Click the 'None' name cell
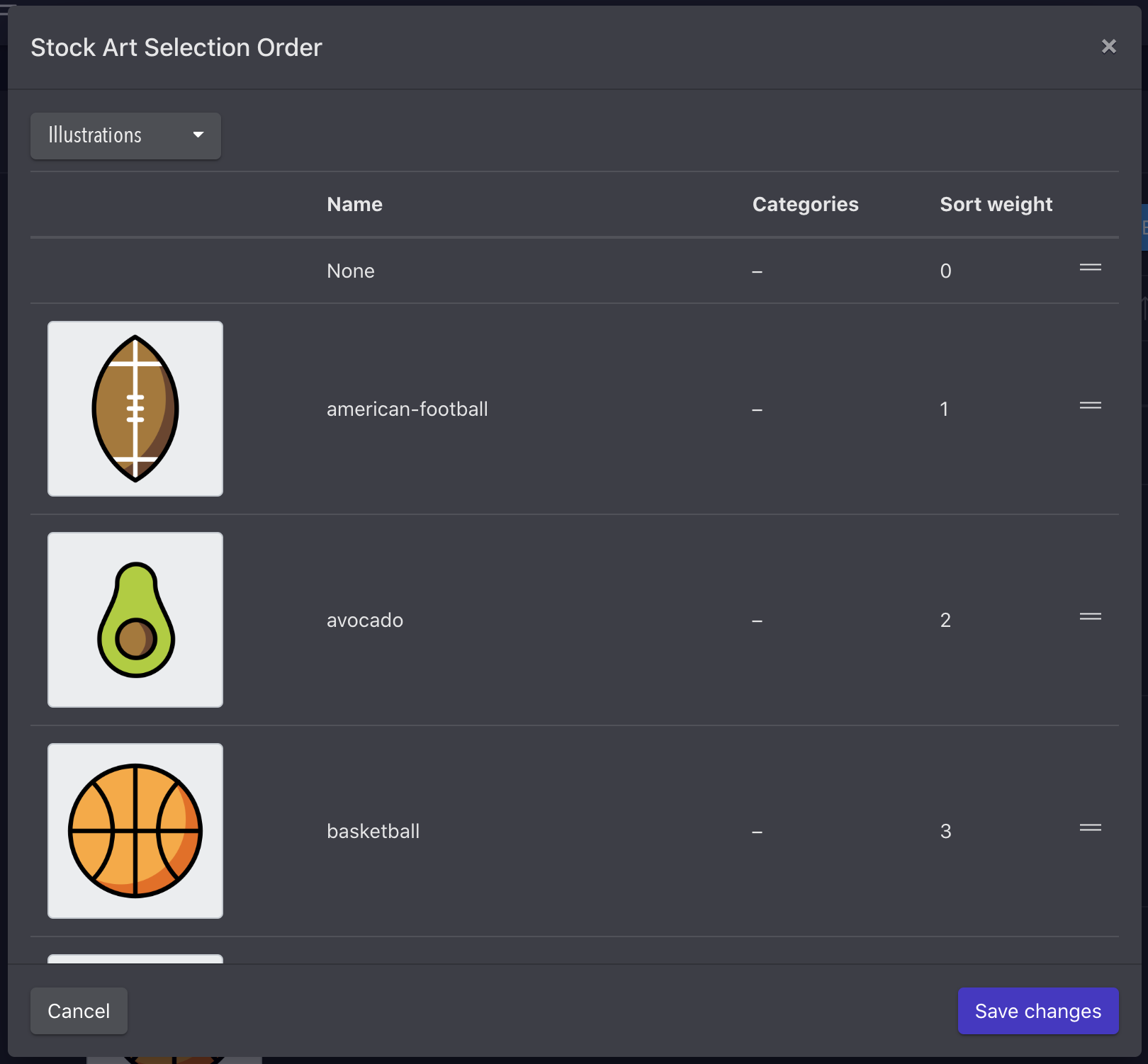The height and width of the screenshot is (1064, 1148). [351, 271]
